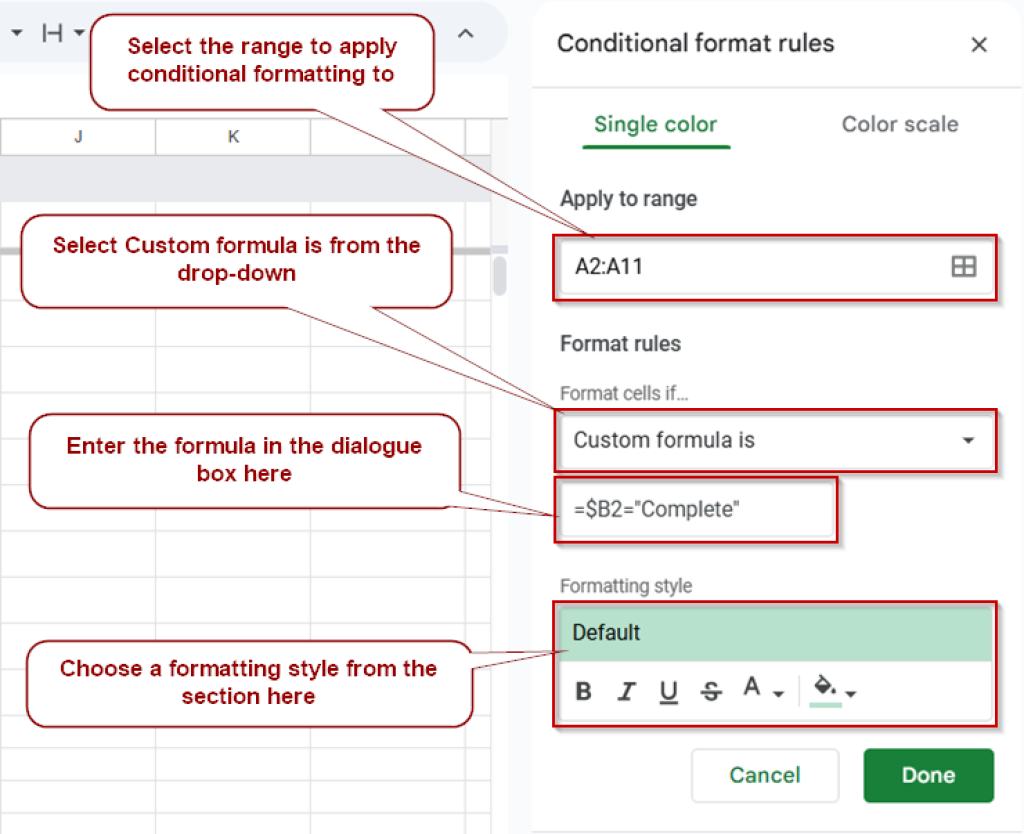Viewport: 1024px width, 834px height.
Task: Cancel the conditional format rule
Action: click(765, 775)
